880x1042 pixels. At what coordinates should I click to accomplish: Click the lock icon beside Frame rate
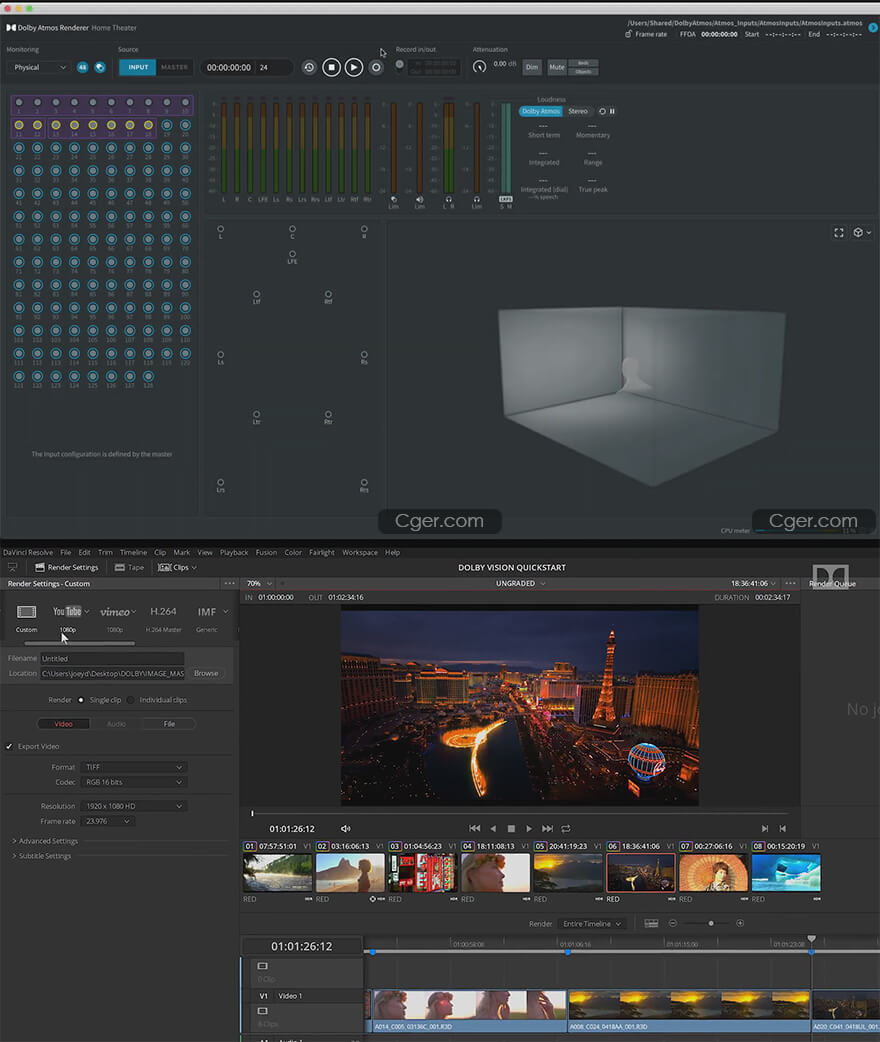point(627,34)
